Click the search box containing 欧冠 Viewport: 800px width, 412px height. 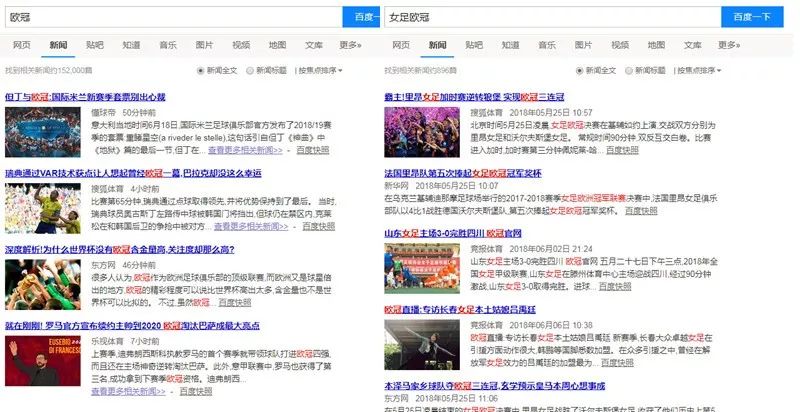[173, 17]
